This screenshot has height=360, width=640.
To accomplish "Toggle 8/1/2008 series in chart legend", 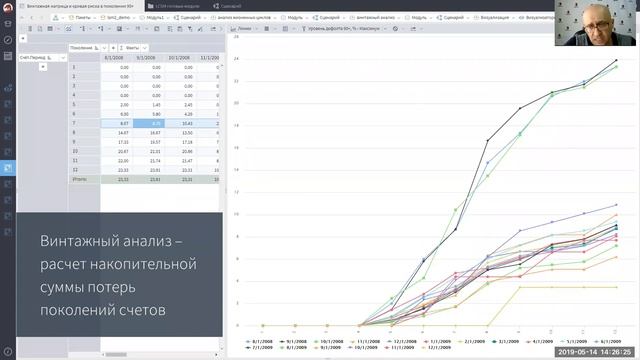I will (x=259, y=341).
